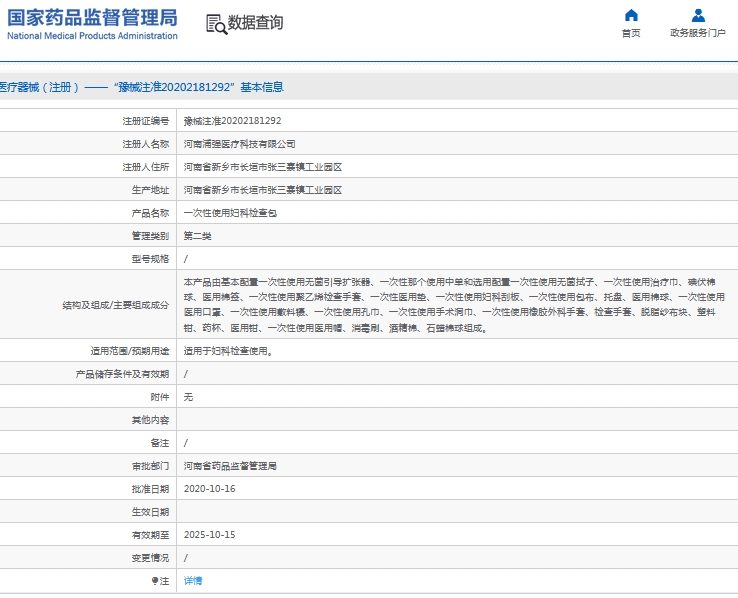This screenshot has height=598, width=738.
Task: Go to 首页 text link
Action: point(631,33)
